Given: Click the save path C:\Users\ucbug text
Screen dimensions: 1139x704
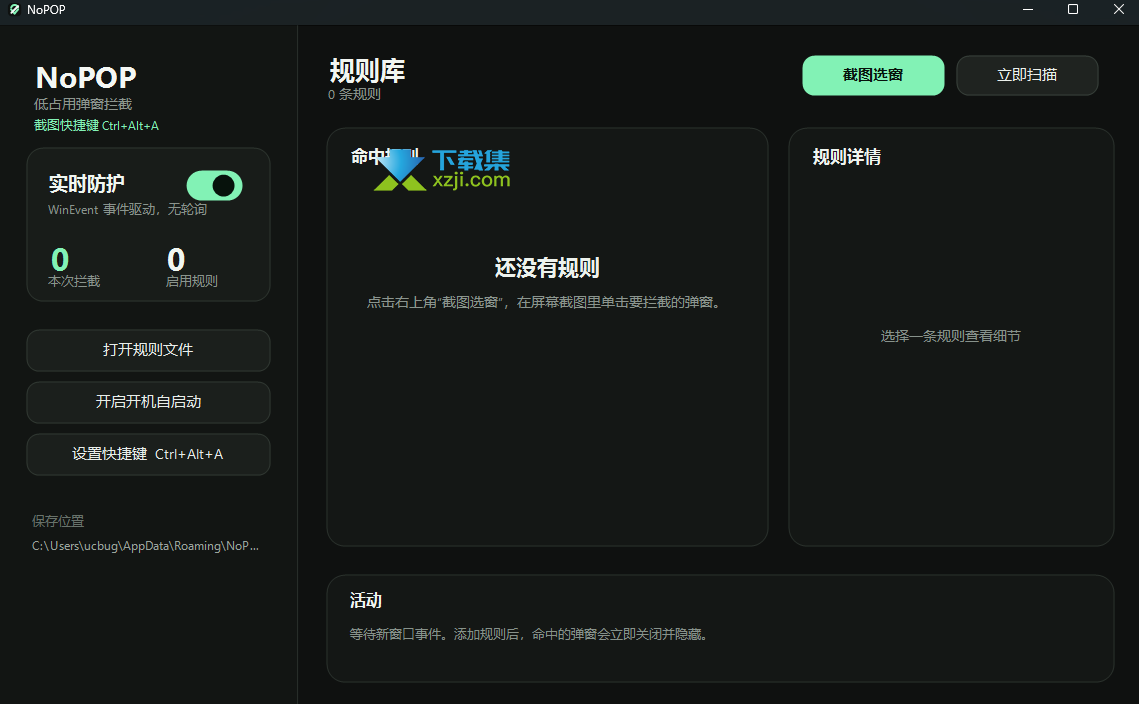Looking at the screenshot, I should pos(145,546).
